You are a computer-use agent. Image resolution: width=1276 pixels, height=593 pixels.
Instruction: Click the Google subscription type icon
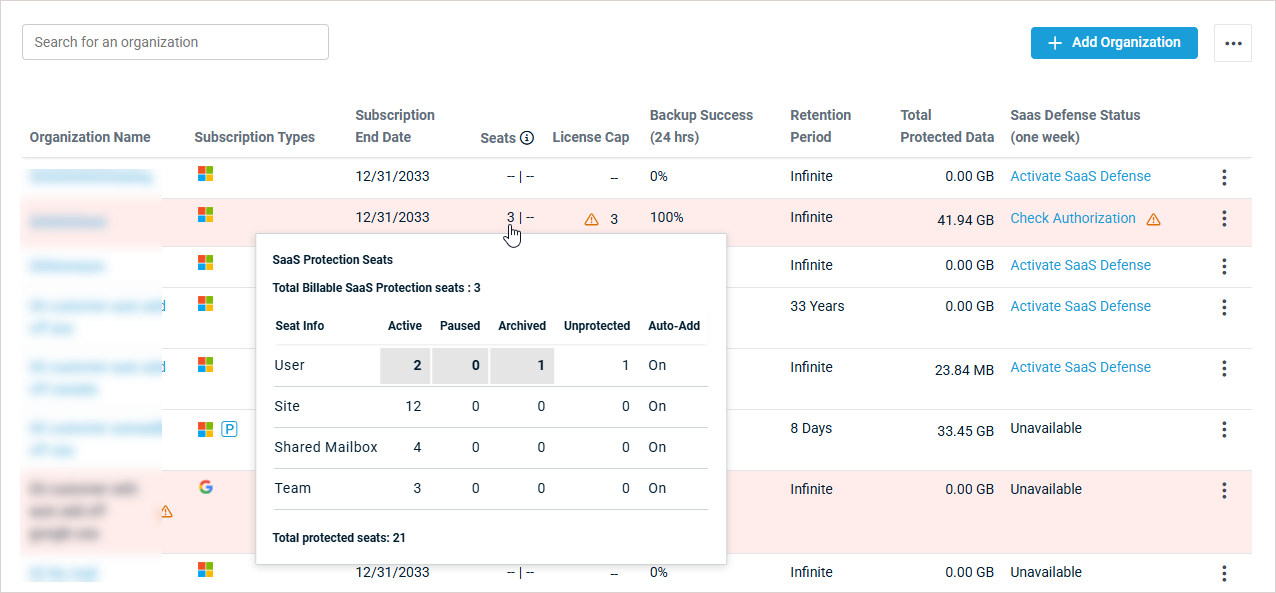(206, 487)
